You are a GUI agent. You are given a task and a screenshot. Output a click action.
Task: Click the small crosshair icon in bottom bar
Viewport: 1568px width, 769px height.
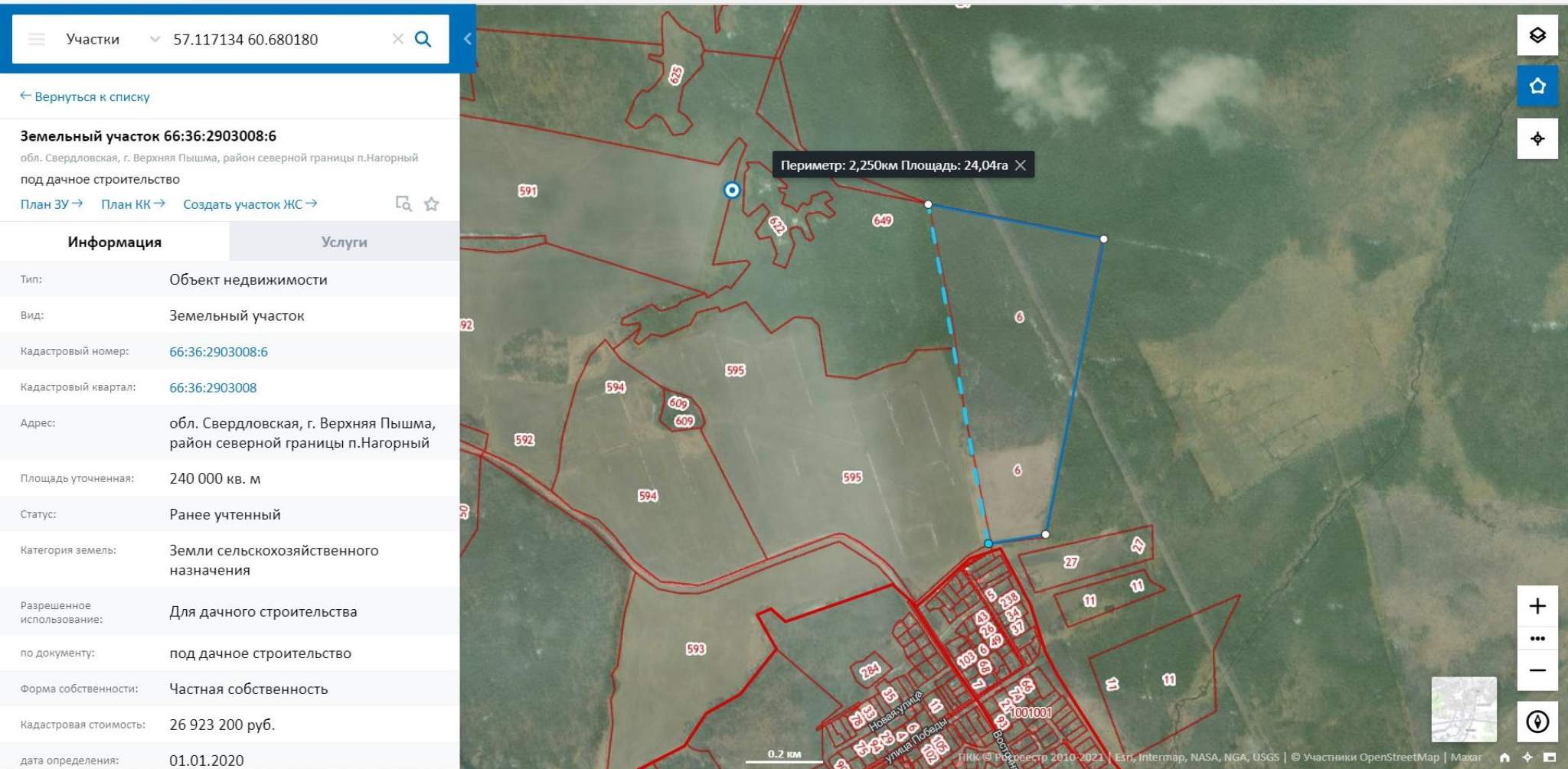pos(1527,758)
